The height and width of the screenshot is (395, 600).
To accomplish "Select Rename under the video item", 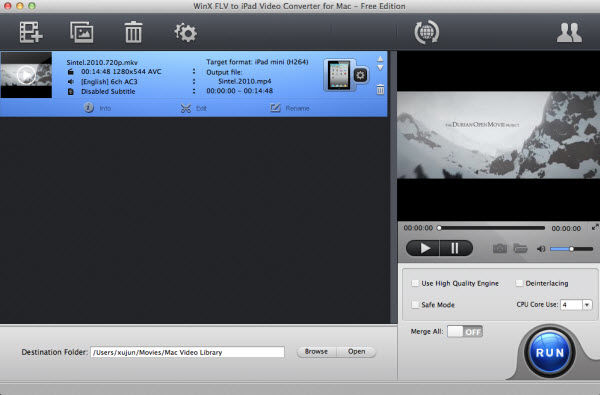I will (x=290, y=108).
